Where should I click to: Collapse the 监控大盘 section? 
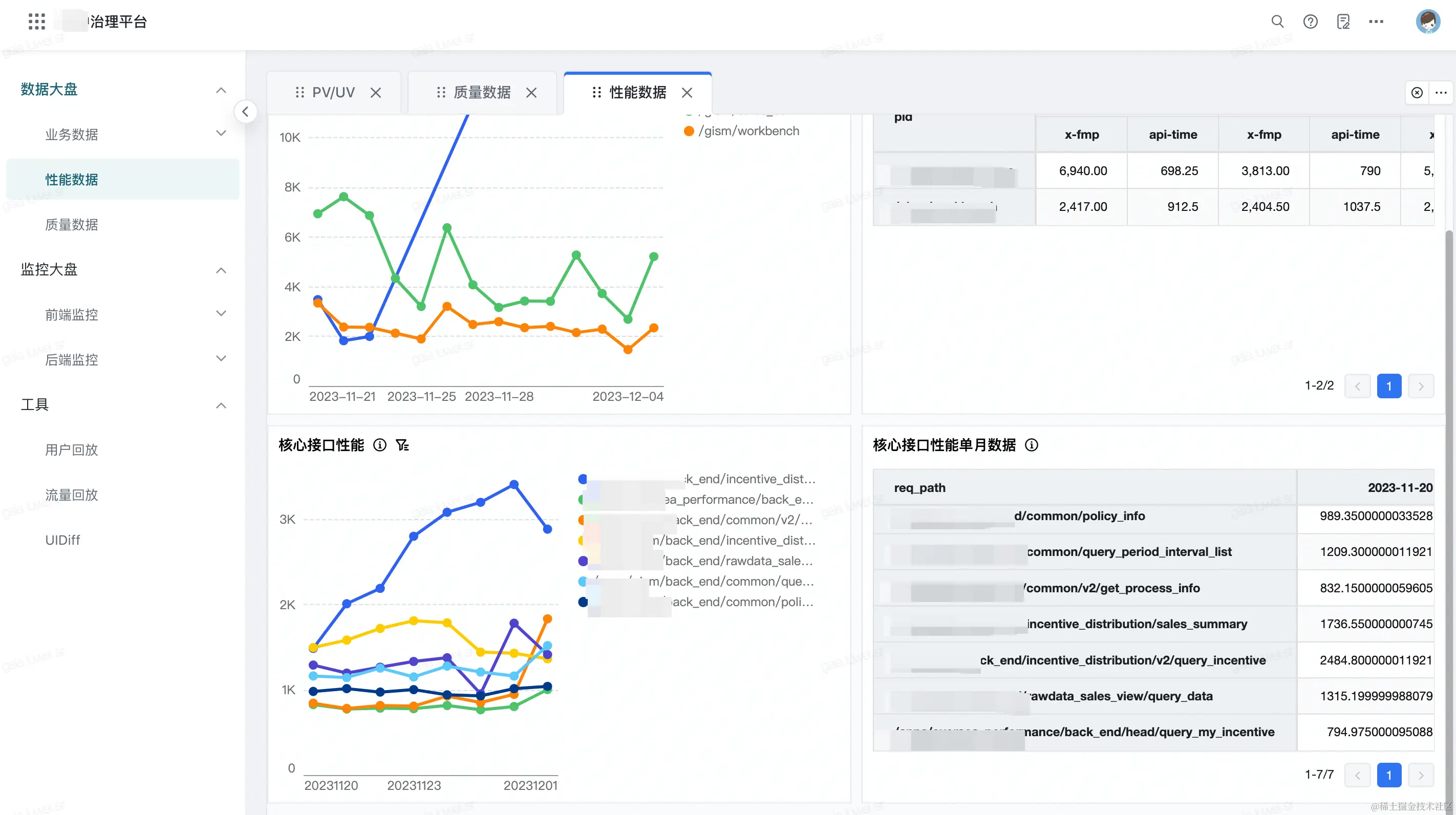coord(221,270)
